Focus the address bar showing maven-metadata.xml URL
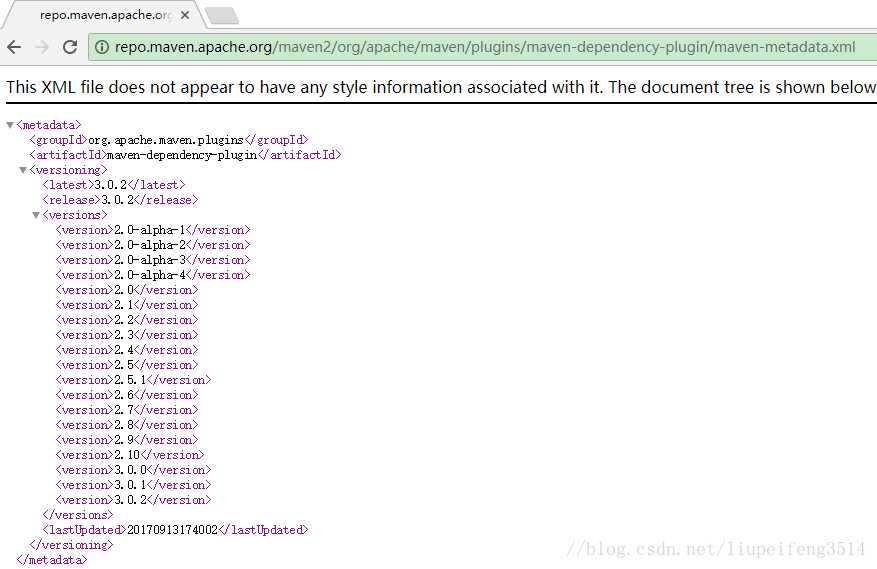This screenshot has height=569, width=877. click(x=484, y=47)
